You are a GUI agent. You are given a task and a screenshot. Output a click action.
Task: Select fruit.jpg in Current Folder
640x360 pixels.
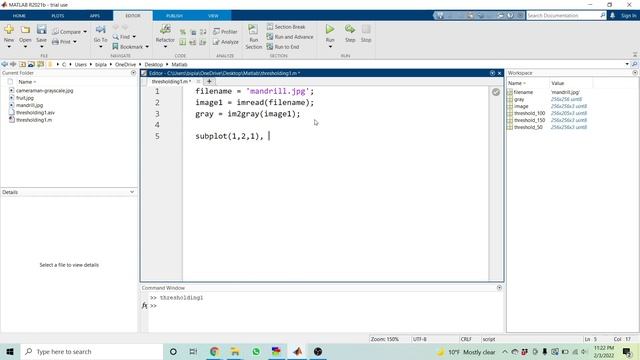(25, 98)
